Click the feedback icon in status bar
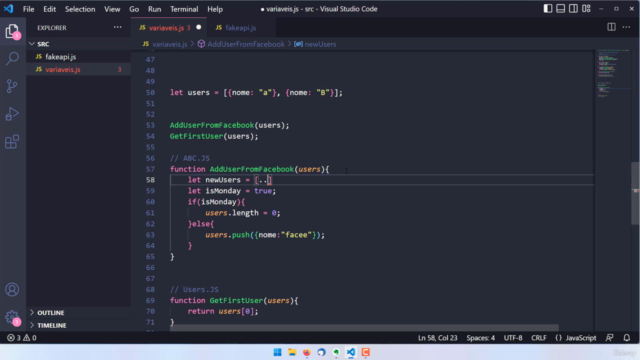This screenshot has height=360, width=640. coord(609,338)
